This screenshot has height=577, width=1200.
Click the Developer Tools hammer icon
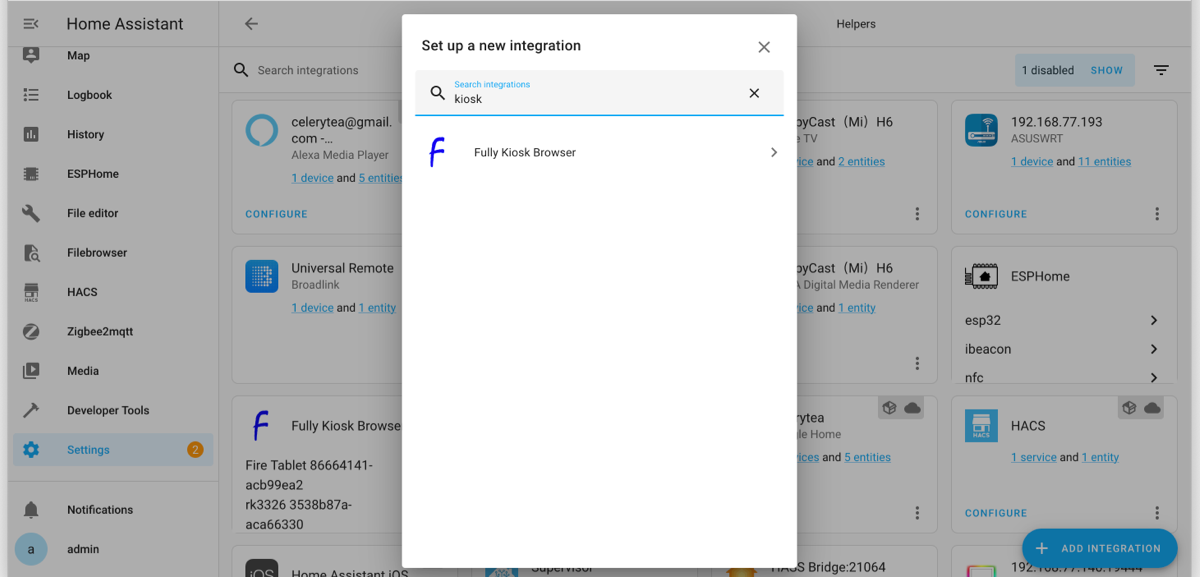pyautogui.click(x=31, y=410)
